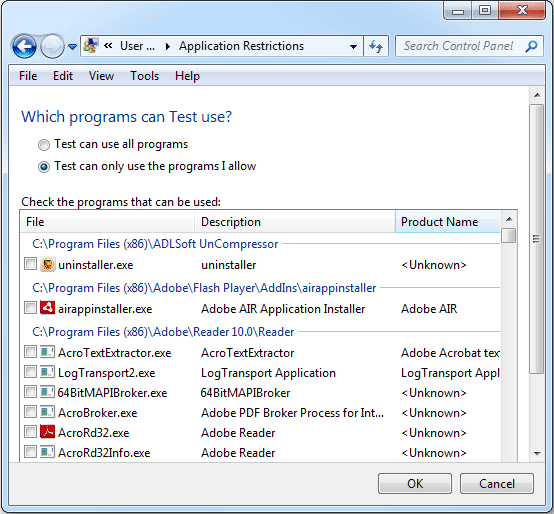The width and height of the screenshot is (554, 514).
Task: Click the OK button
Action: [x=415, y=484]
